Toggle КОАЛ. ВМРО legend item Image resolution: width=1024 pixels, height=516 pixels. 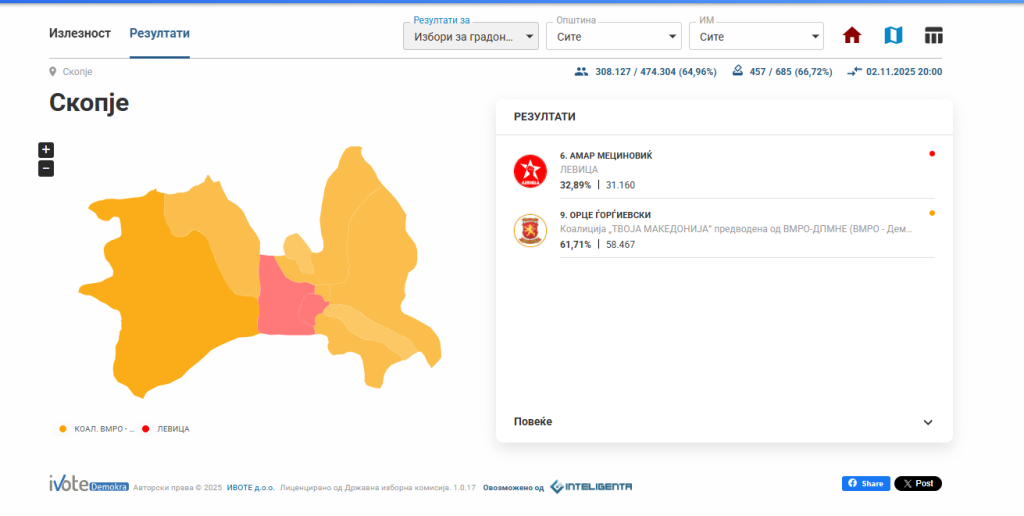tap(97, 429)
